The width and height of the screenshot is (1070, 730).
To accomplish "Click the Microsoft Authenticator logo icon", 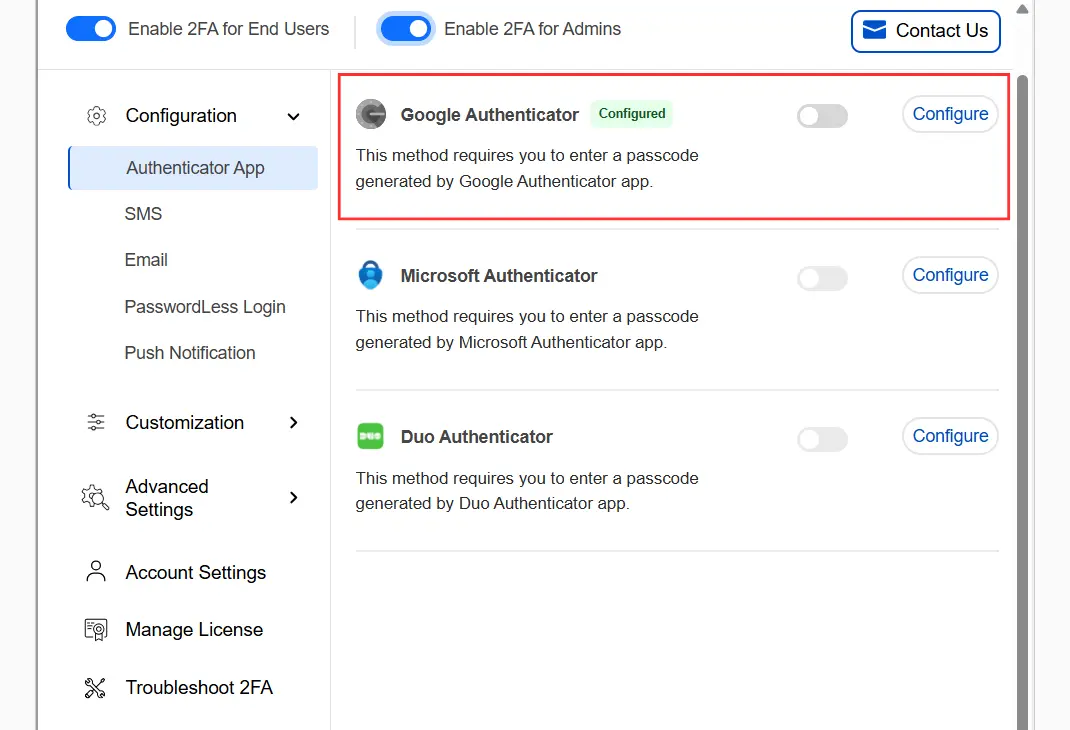I will (x=371, y=275).
